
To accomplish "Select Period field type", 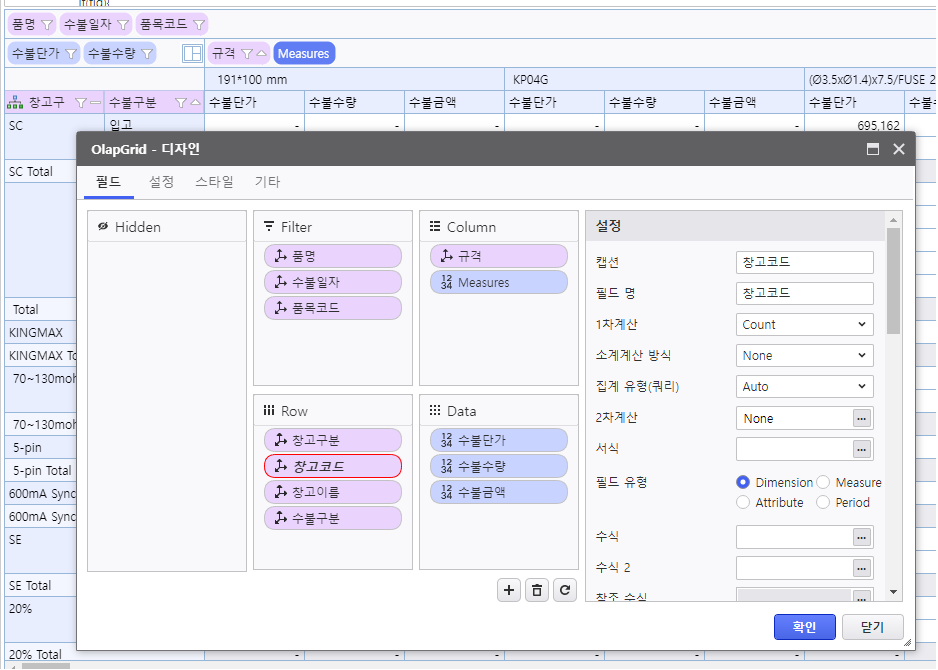I will 823,502.
